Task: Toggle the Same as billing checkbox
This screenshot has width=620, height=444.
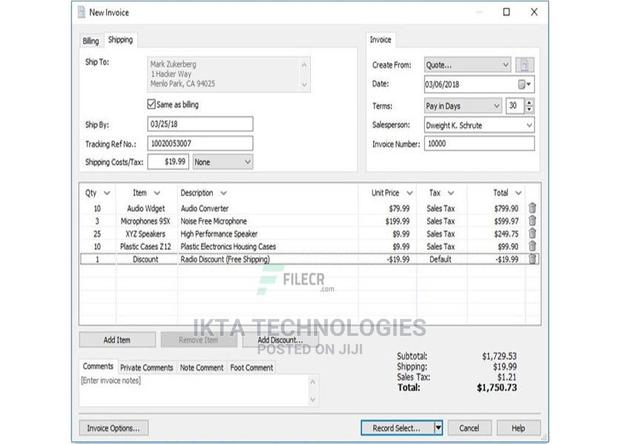Action: pyautogui.click(x=151, y=104)
